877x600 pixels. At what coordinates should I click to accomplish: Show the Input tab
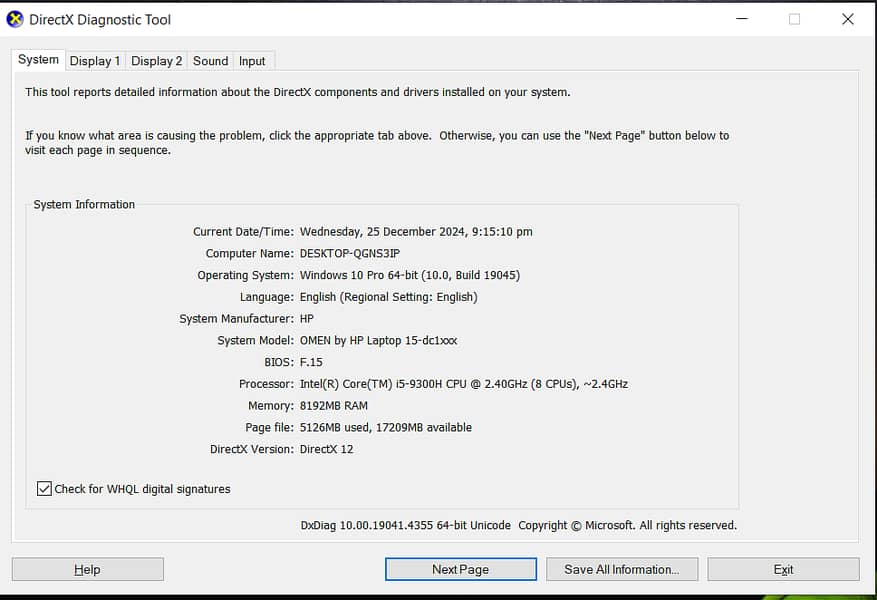click(252, 61)
